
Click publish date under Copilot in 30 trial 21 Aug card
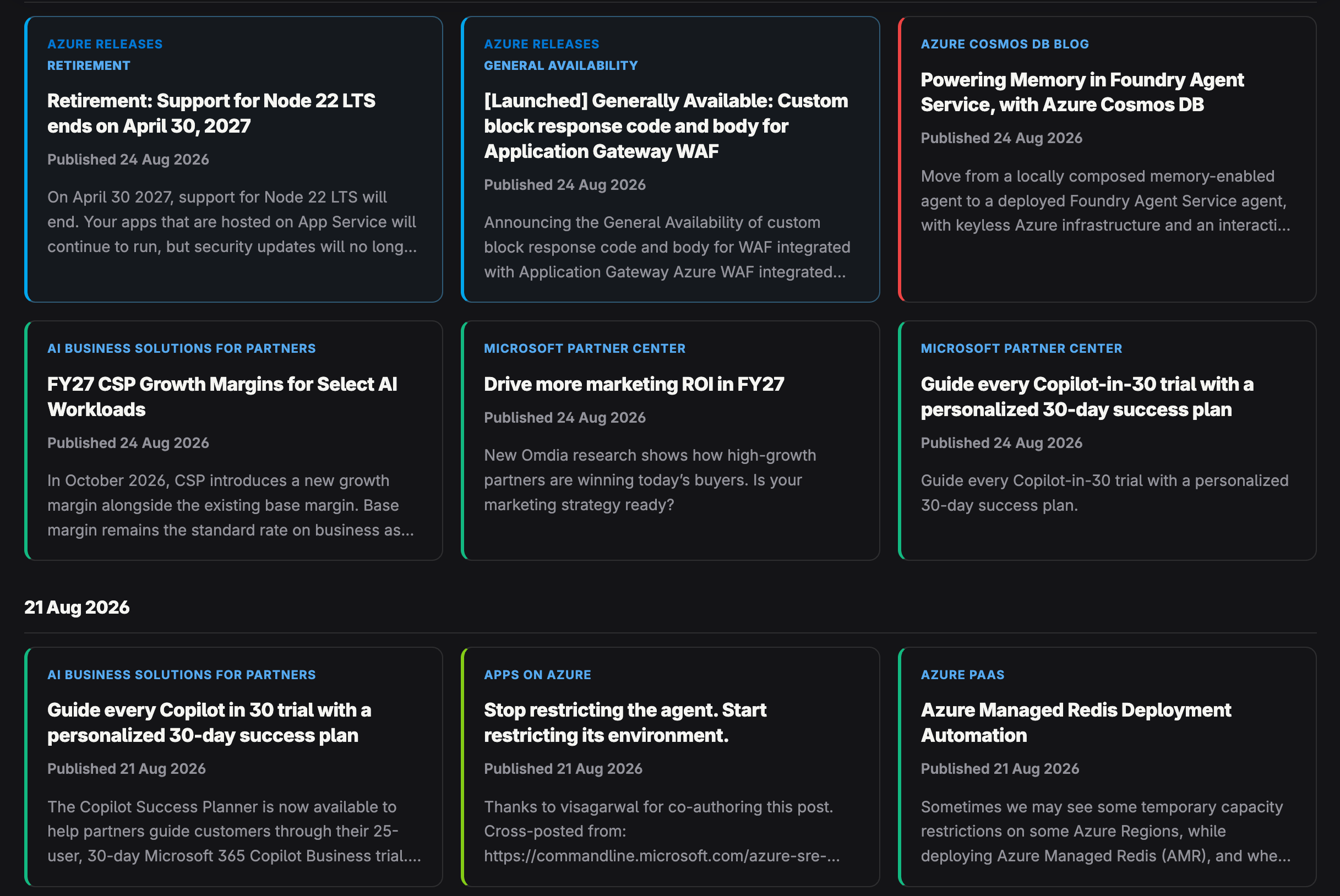tap(126, 768)
